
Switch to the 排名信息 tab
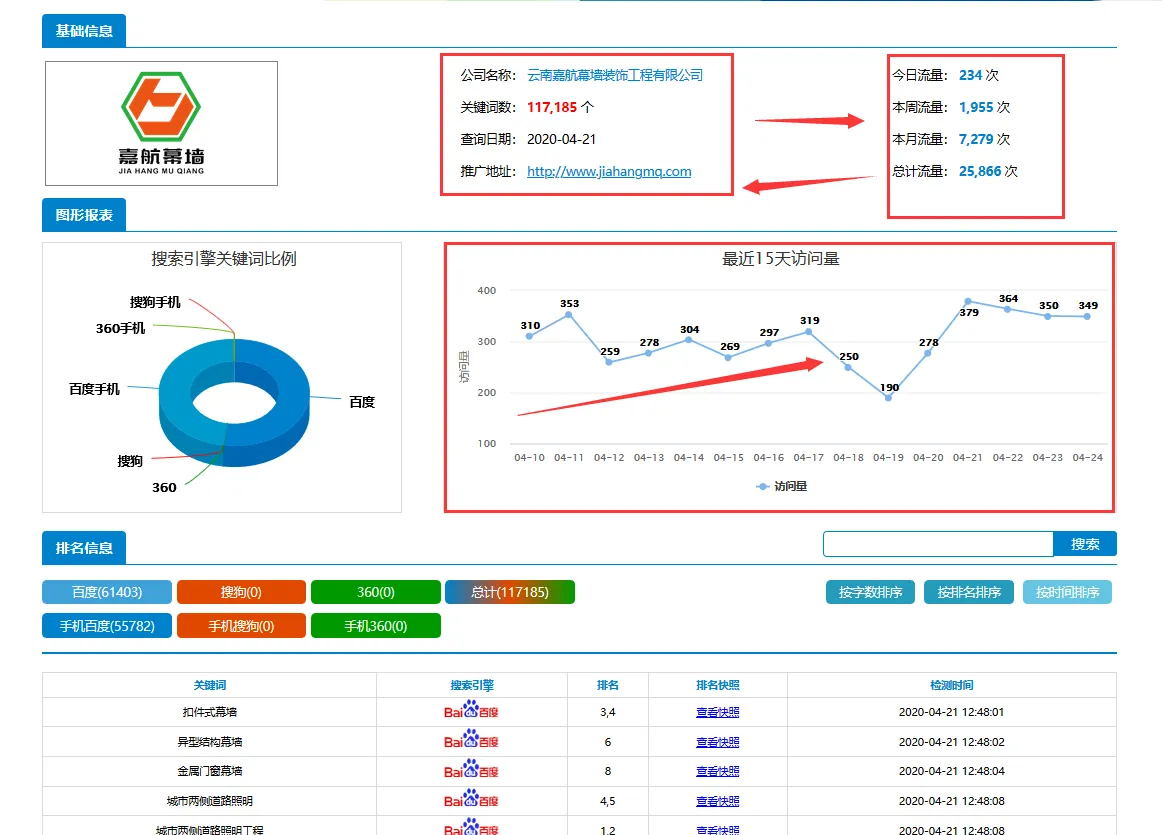(83, 546)
